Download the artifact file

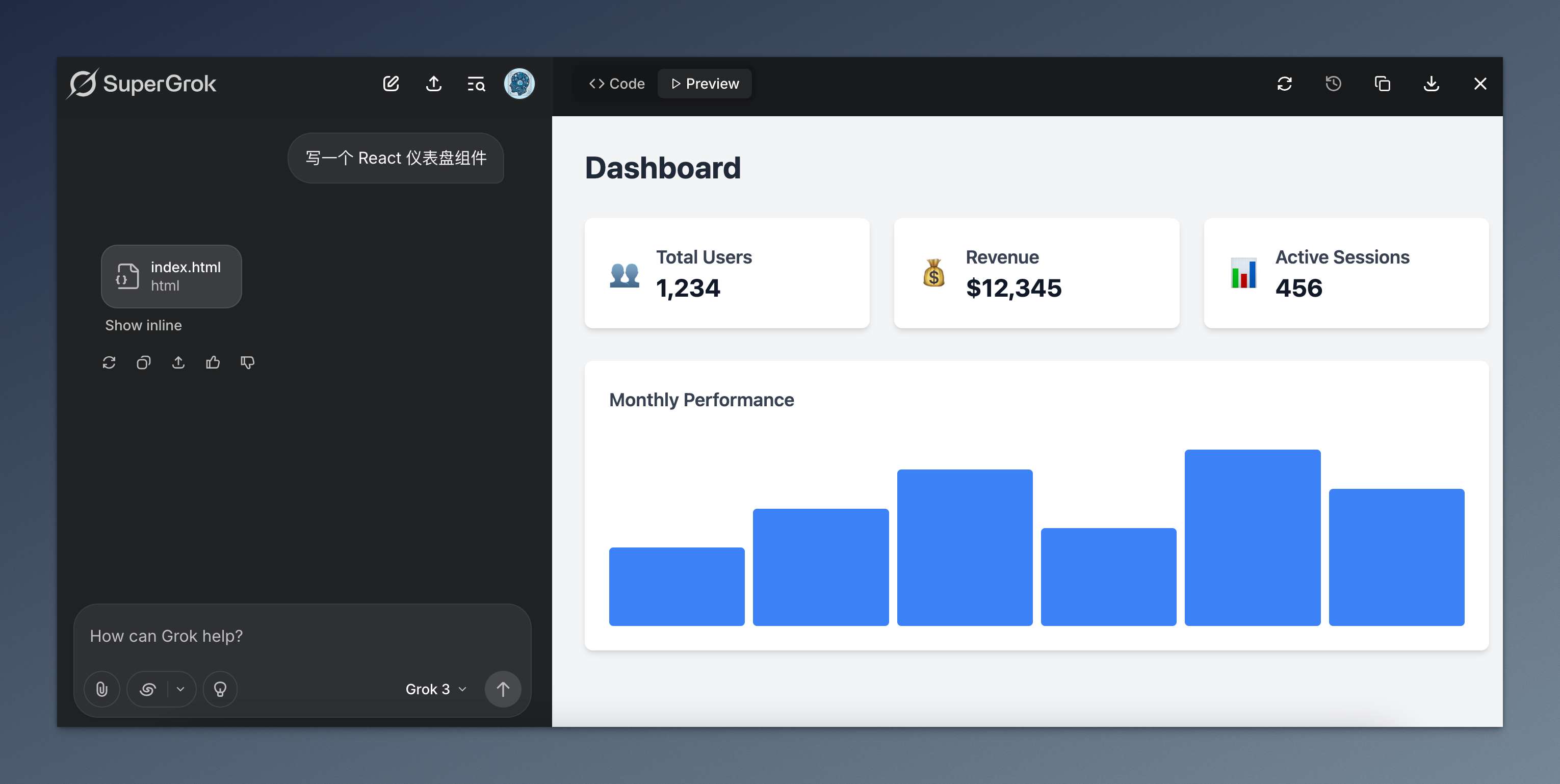coord(1431,84)
